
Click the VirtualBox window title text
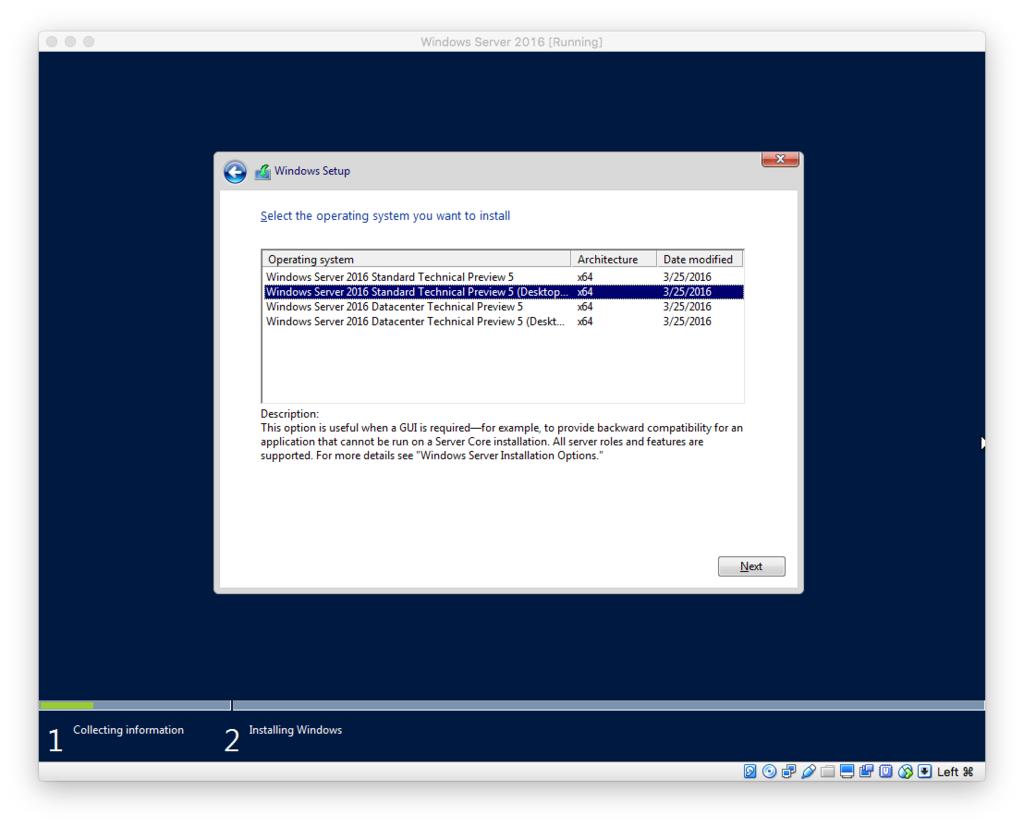click(511, 42)
